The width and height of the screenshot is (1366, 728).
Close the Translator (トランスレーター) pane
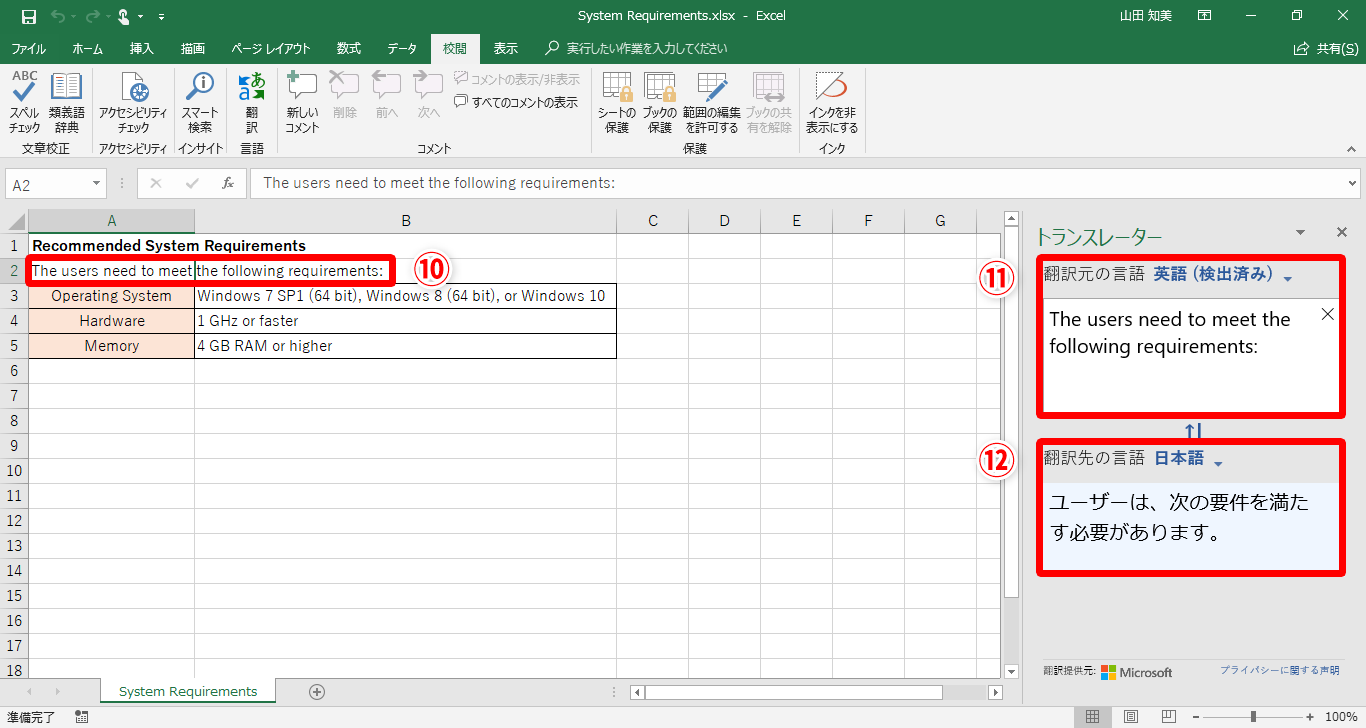coord(1342,232)
